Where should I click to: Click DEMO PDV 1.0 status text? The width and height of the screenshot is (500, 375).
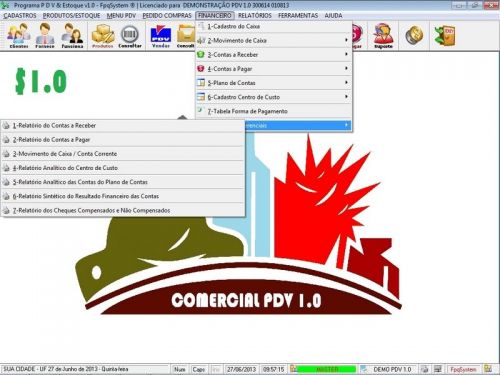click(392, 369)
